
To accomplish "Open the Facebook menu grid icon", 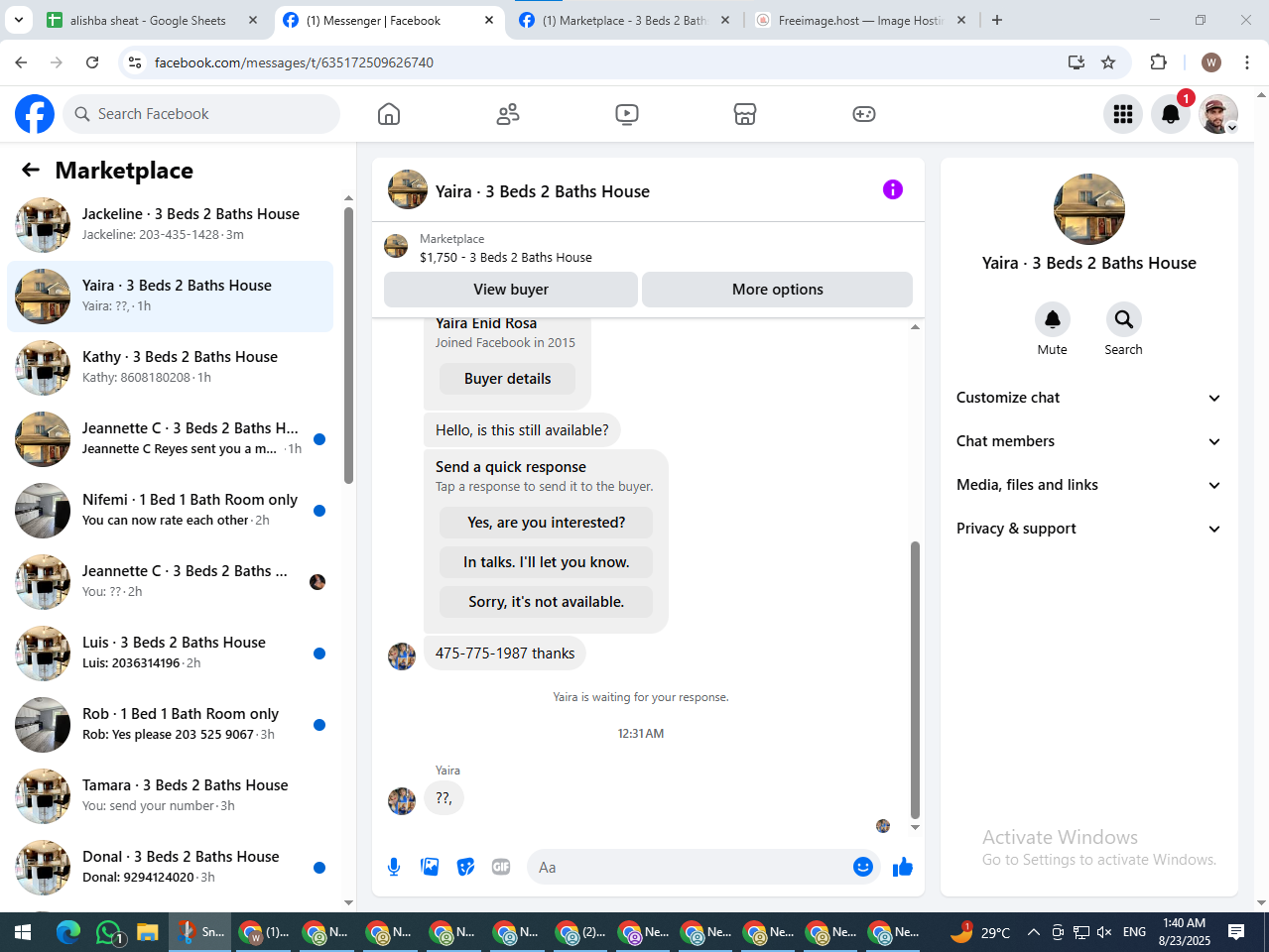I will click(1123, 114).
